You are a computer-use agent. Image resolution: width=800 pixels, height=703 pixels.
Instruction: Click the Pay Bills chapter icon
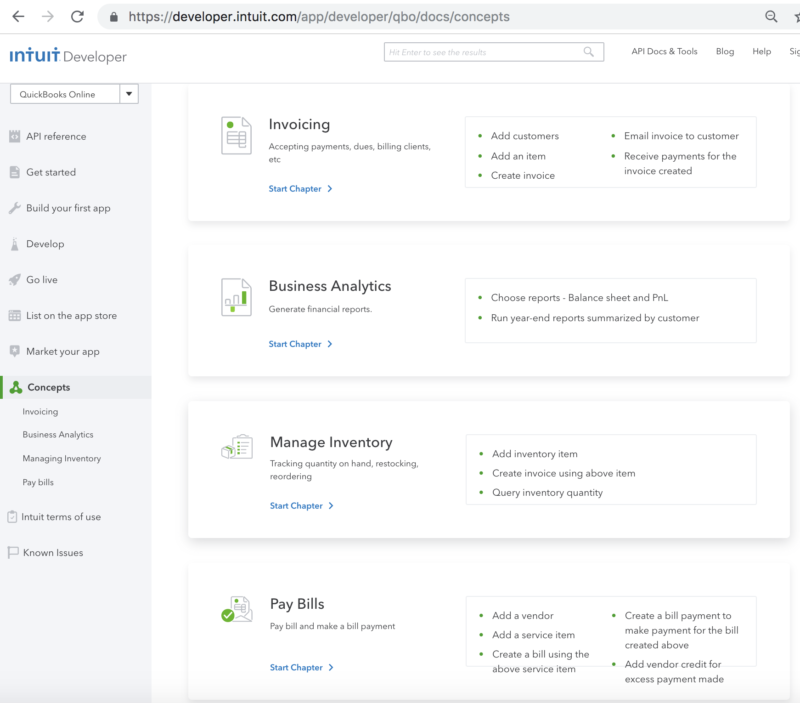237,609
